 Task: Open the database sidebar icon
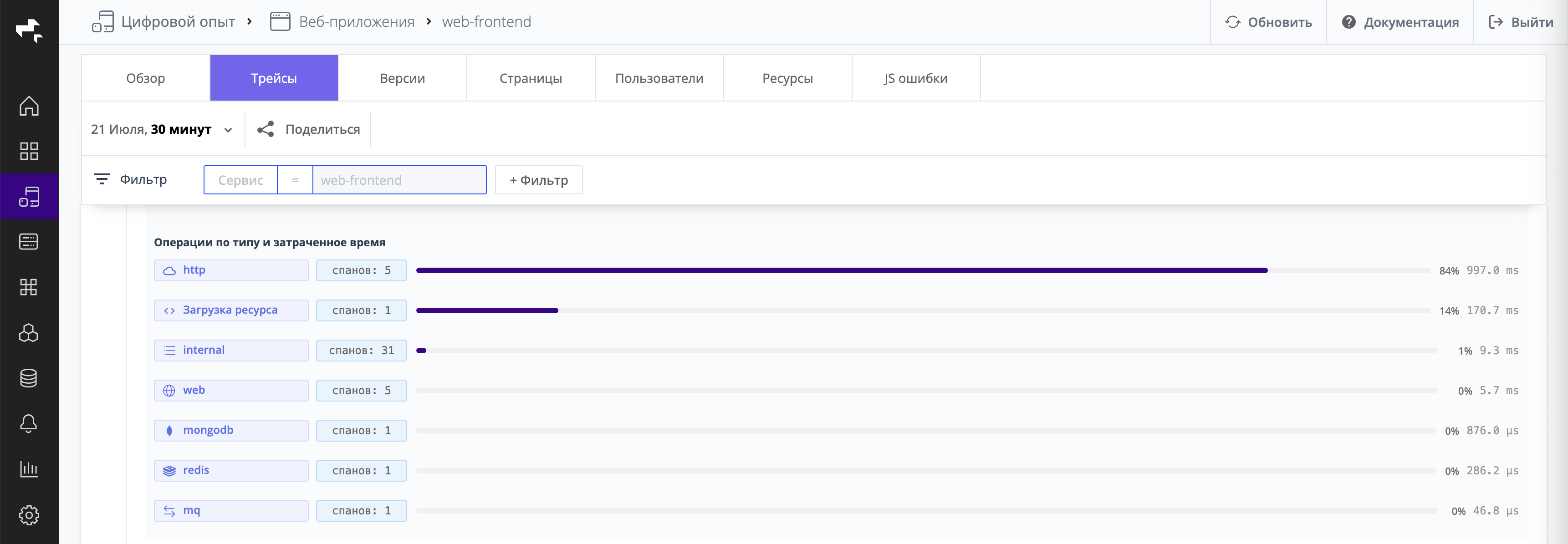point(29,378)
